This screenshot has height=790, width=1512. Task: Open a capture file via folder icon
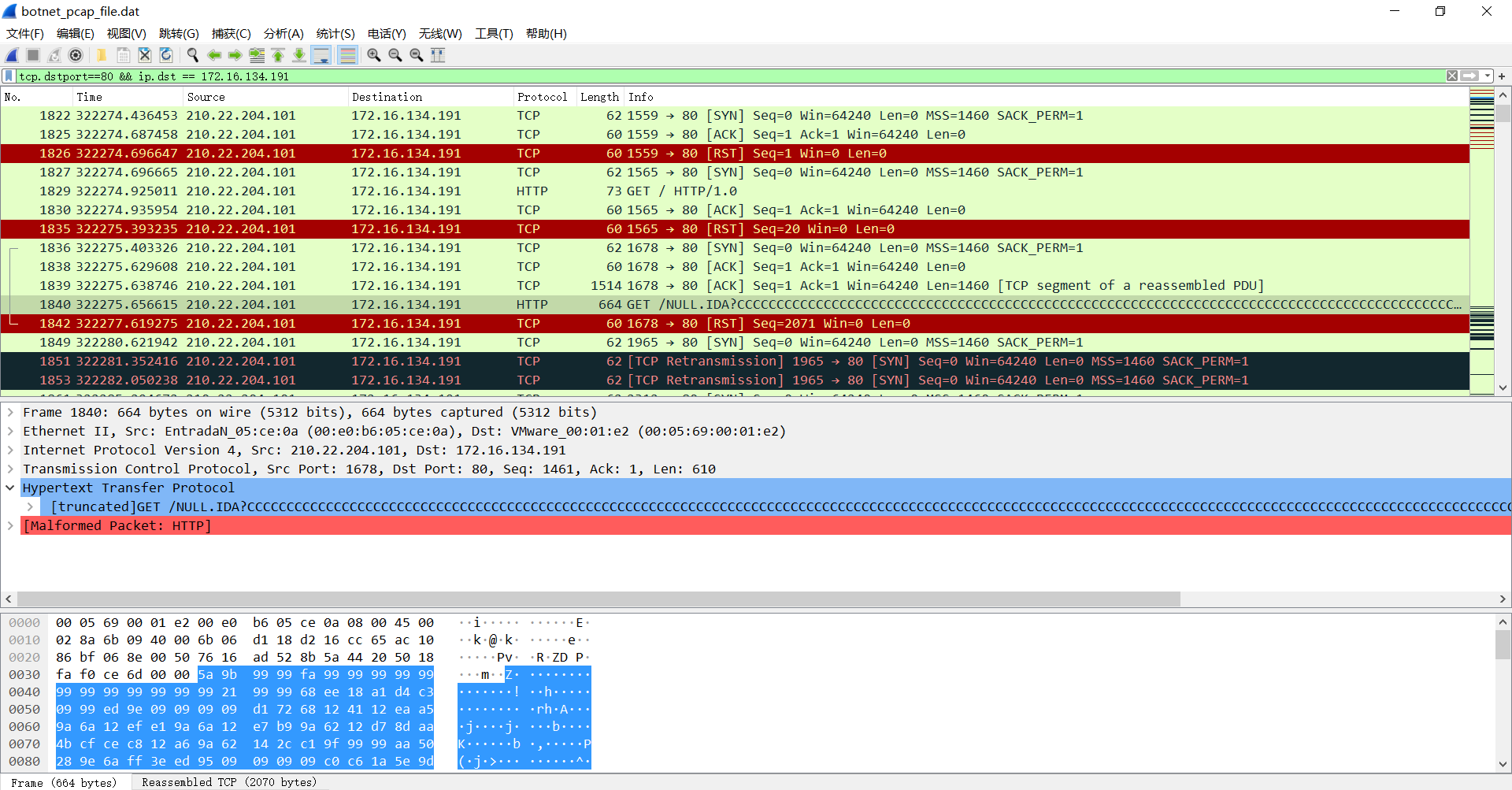tap(102, 55)
